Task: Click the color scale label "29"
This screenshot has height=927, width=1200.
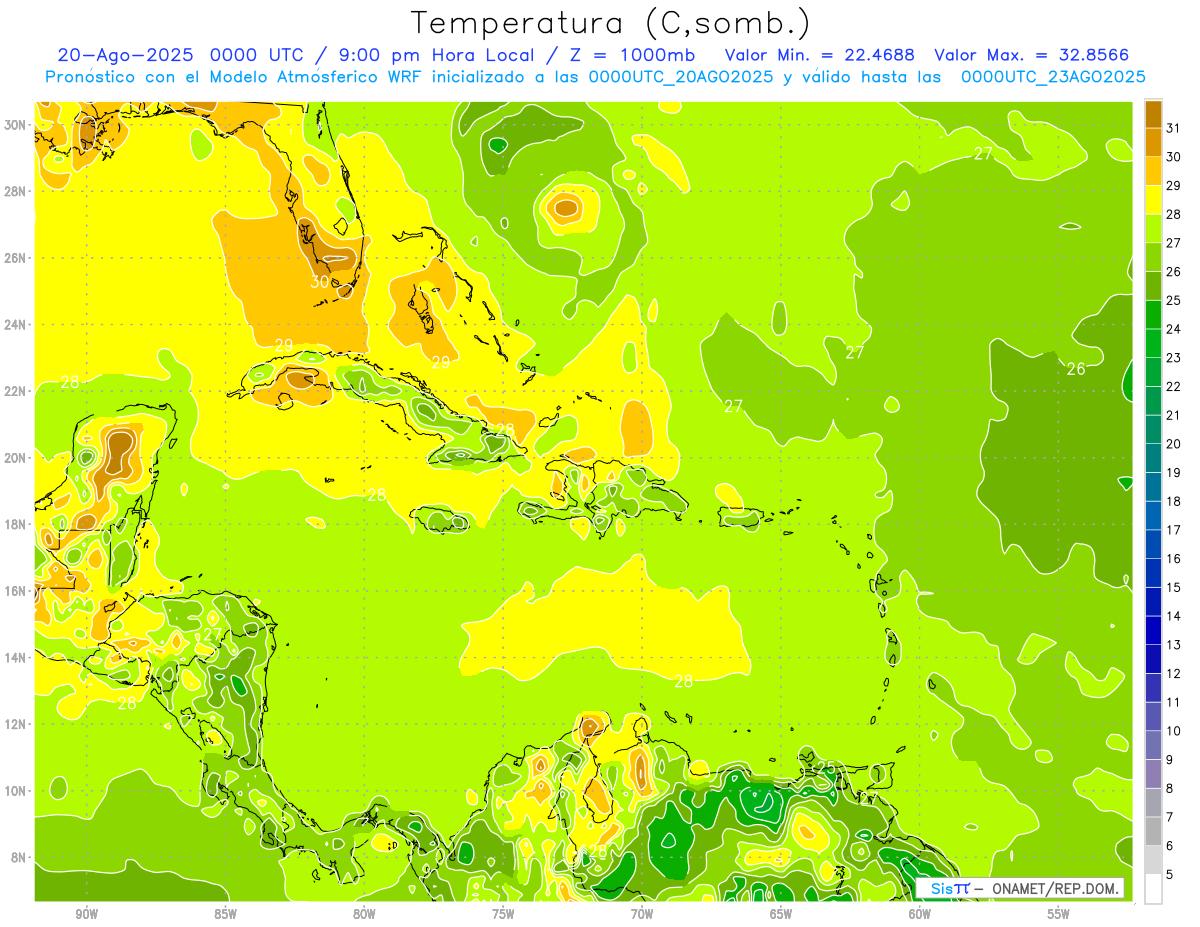Action: (1174, 185)
